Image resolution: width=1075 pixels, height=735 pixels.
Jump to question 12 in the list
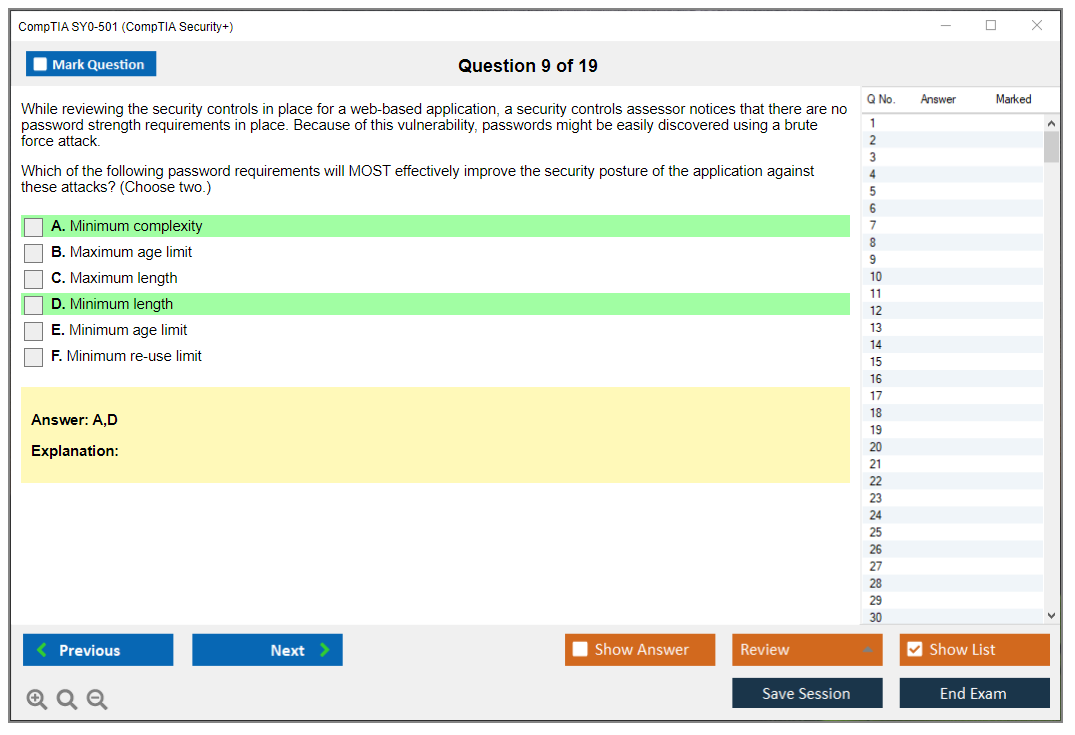[x=876, y=311]
